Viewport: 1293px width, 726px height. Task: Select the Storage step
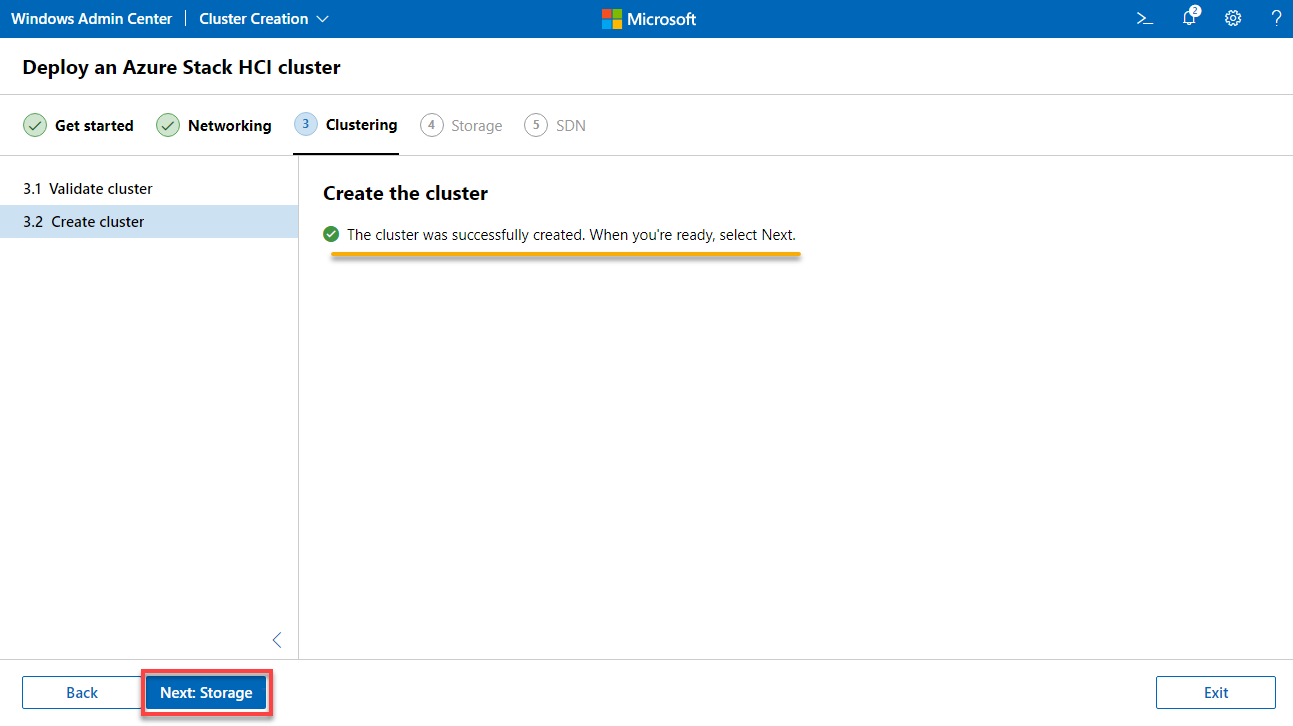[x=461, y=125]
